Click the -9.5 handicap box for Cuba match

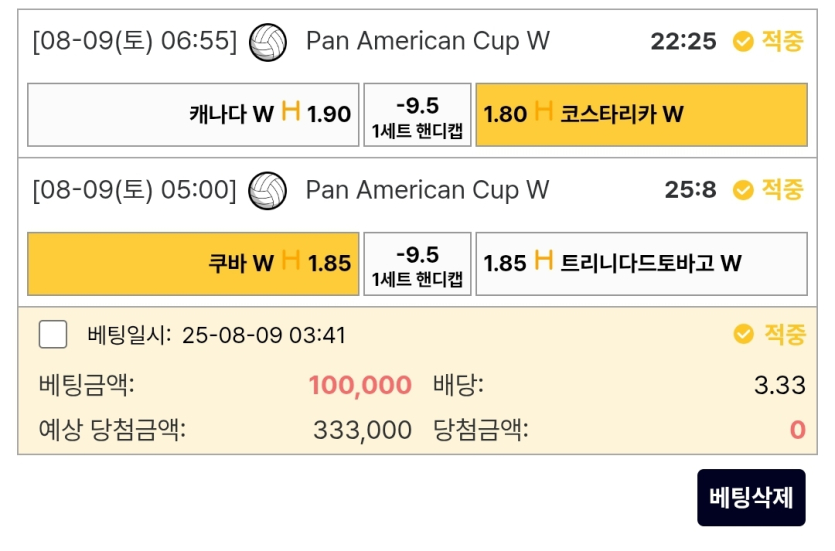tap(417, 264)
